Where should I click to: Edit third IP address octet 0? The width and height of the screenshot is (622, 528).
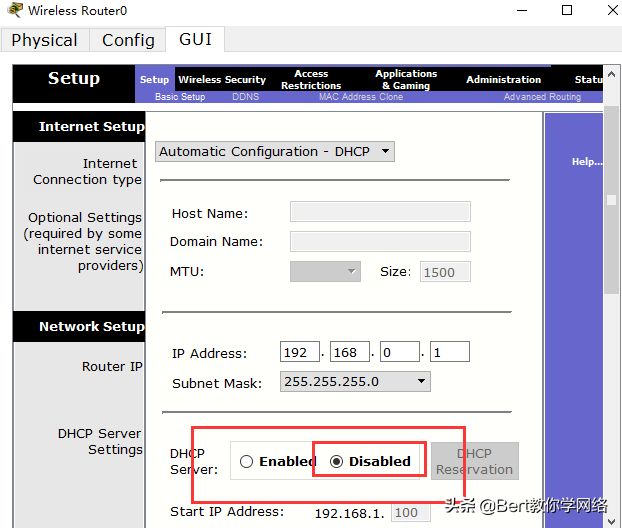pos(399,351)
